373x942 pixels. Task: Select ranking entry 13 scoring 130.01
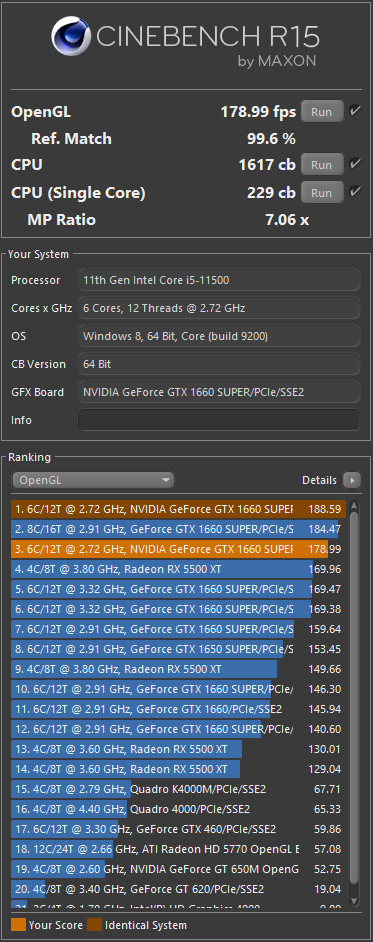(178, 749)
